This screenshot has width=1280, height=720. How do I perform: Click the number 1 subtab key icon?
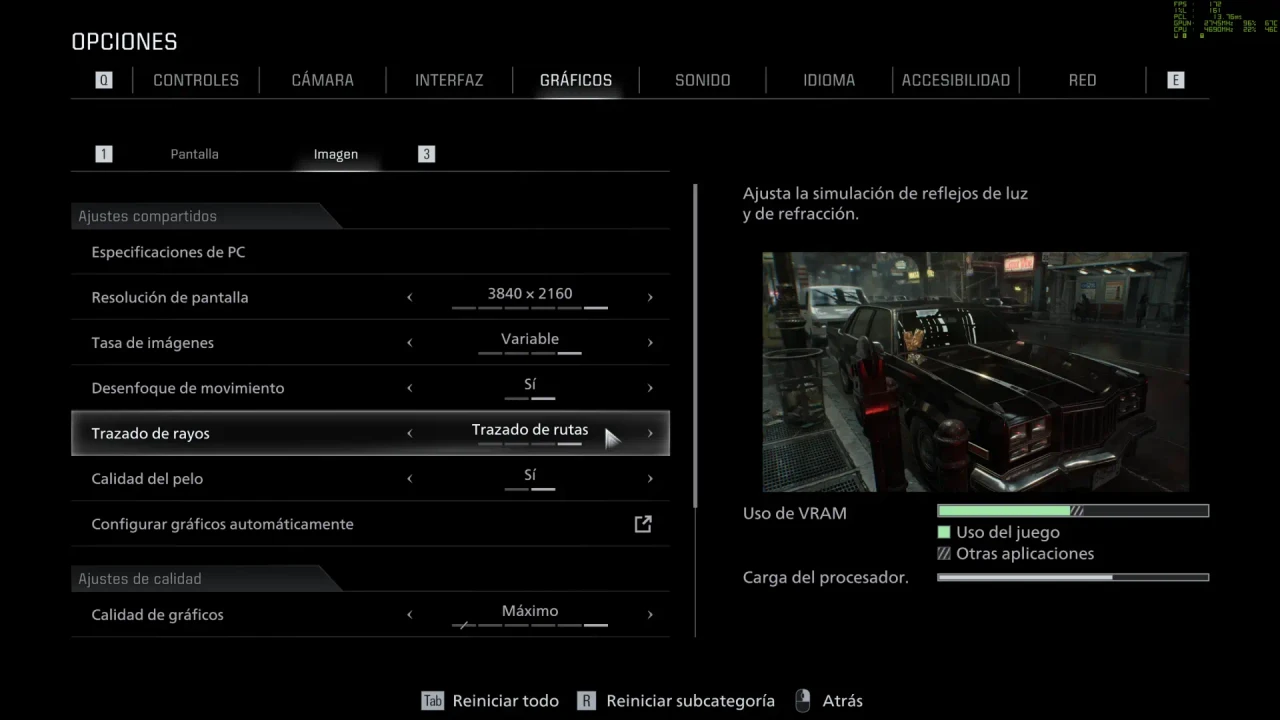point(104,154)
